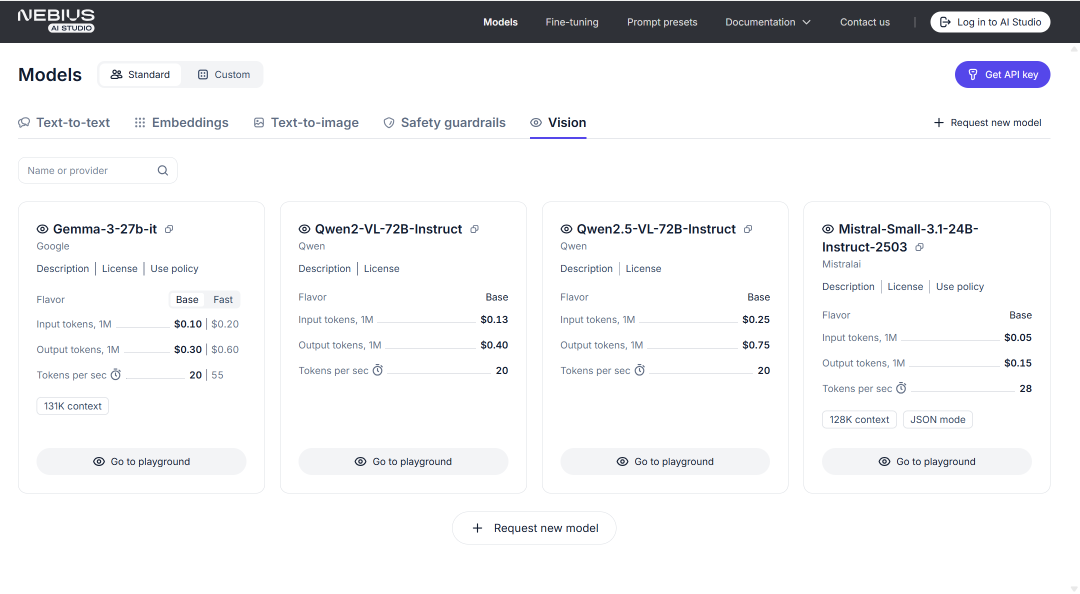
Task: Click Gemma input price $0.10
Action: [x=187, y=324]
